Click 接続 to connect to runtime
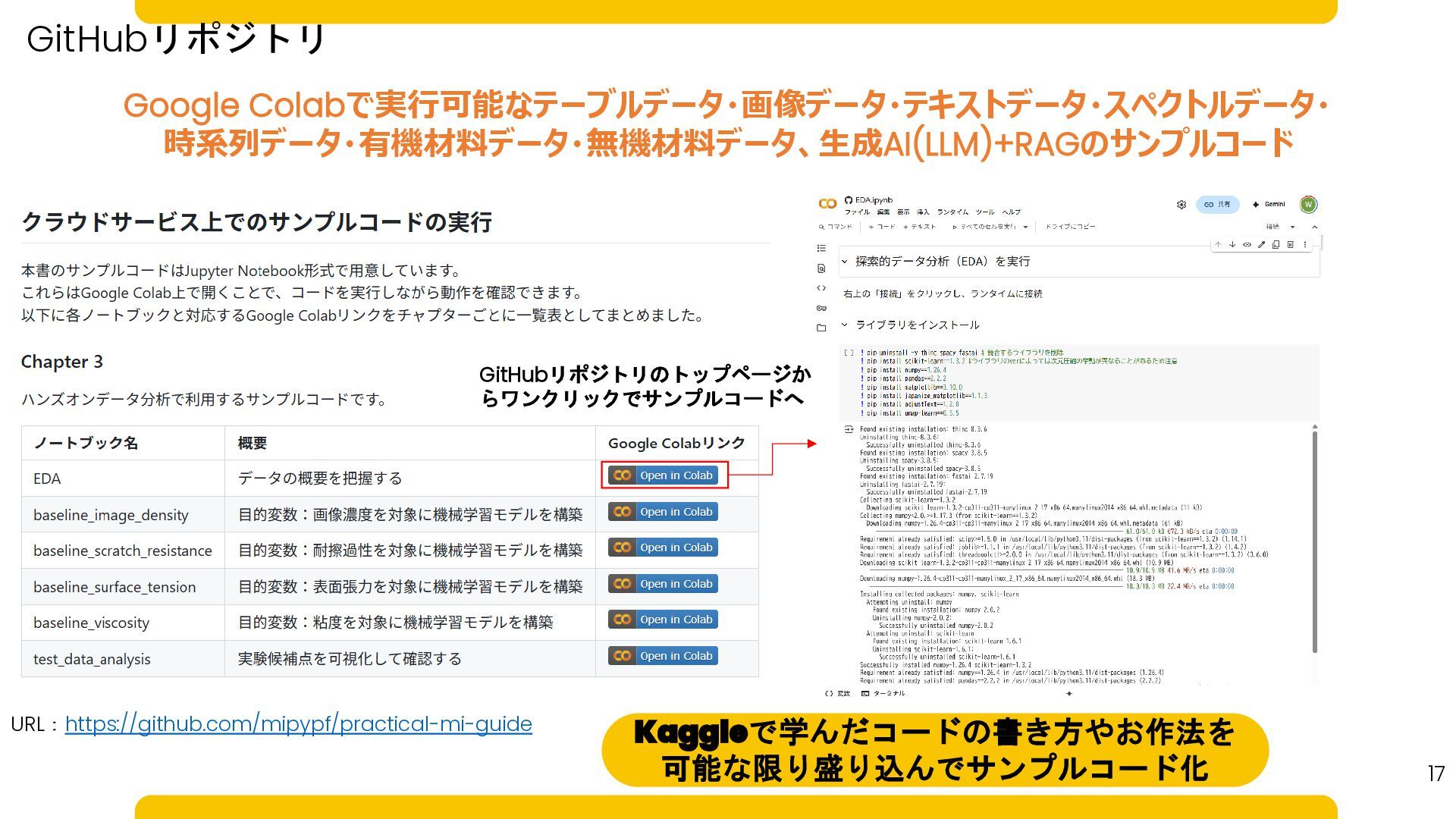The image size is (1456, 819). pos(1272,227)
